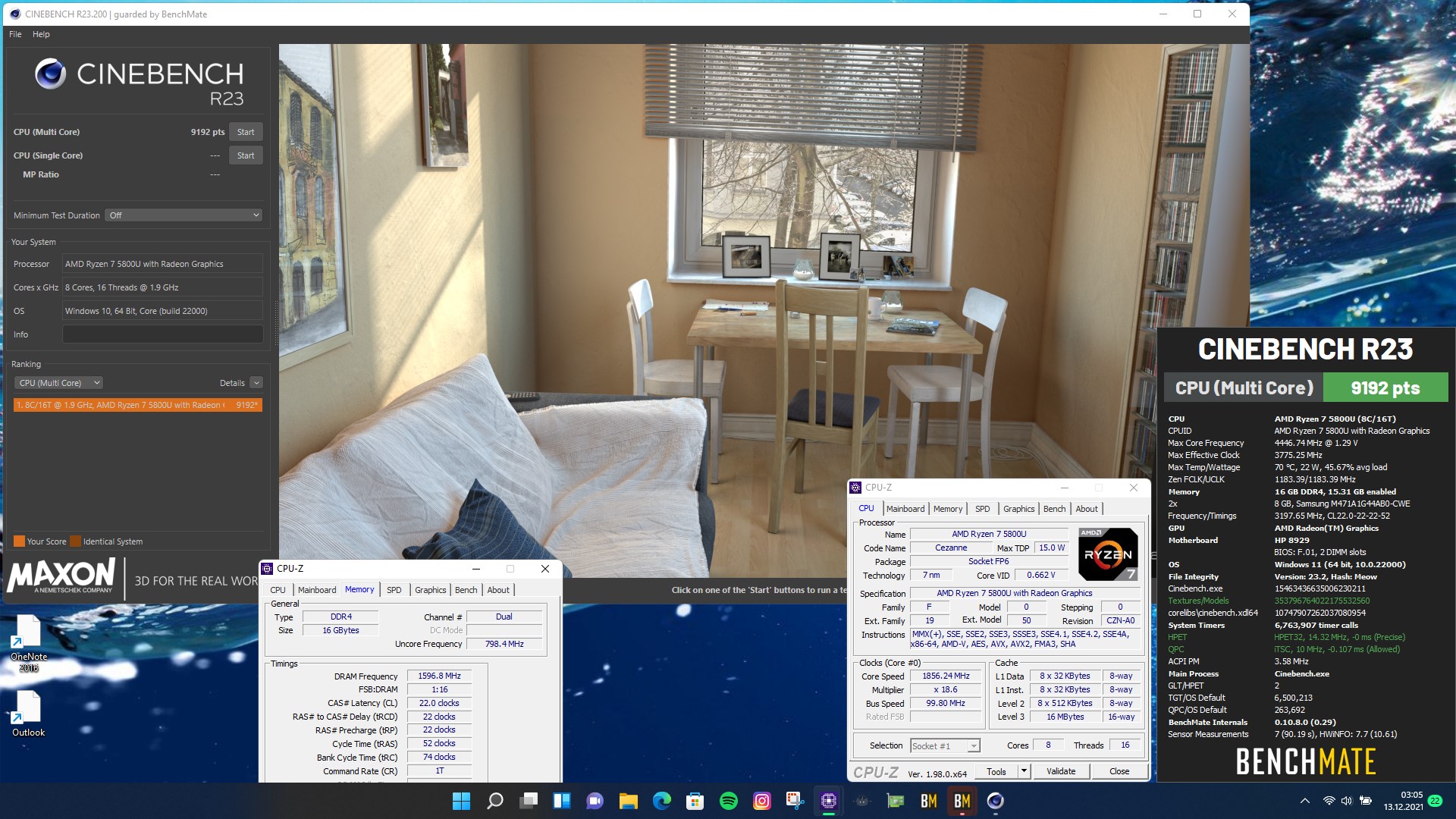Open Mainboard tab in left CPU-Z window
Screen dimensions: 1456x819
(317, 590)
